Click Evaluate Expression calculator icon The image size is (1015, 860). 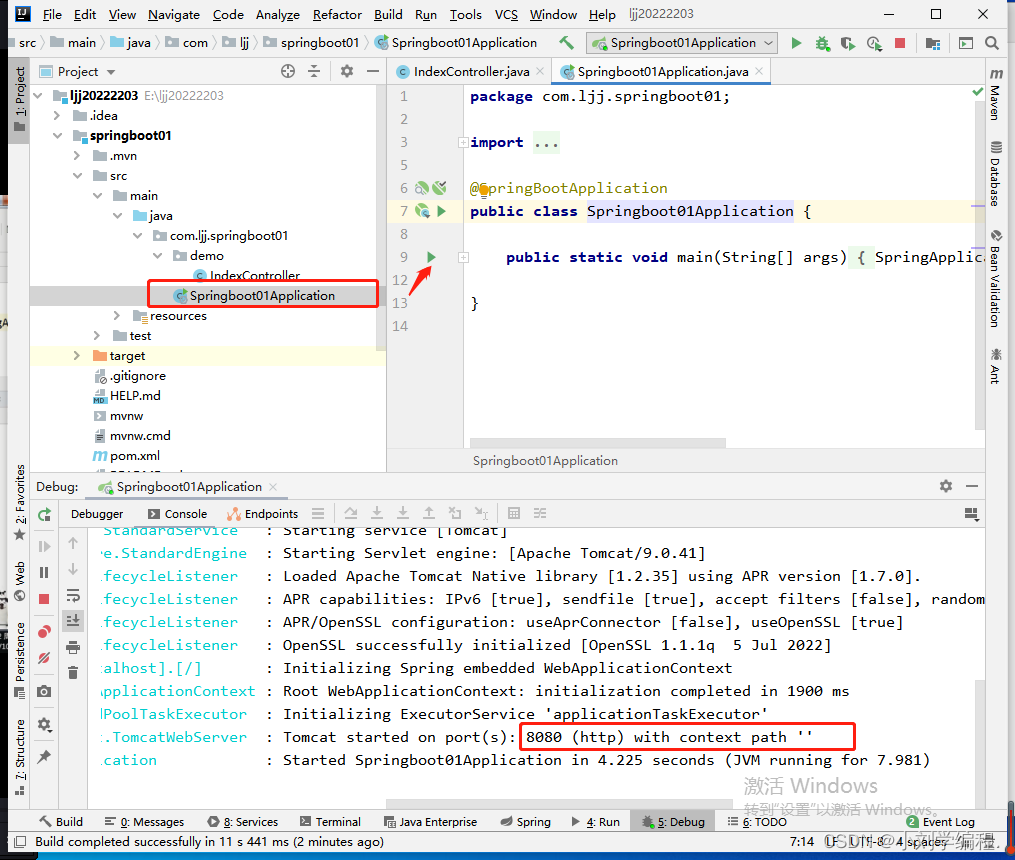tap(514, 513)
